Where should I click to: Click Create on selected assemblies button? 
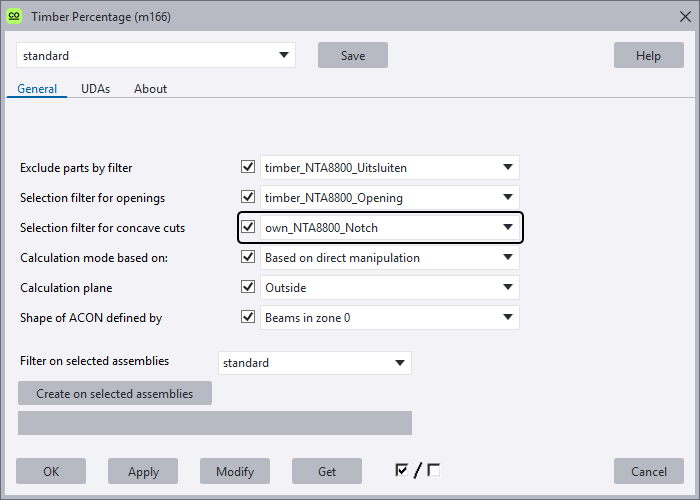point(115,393)
